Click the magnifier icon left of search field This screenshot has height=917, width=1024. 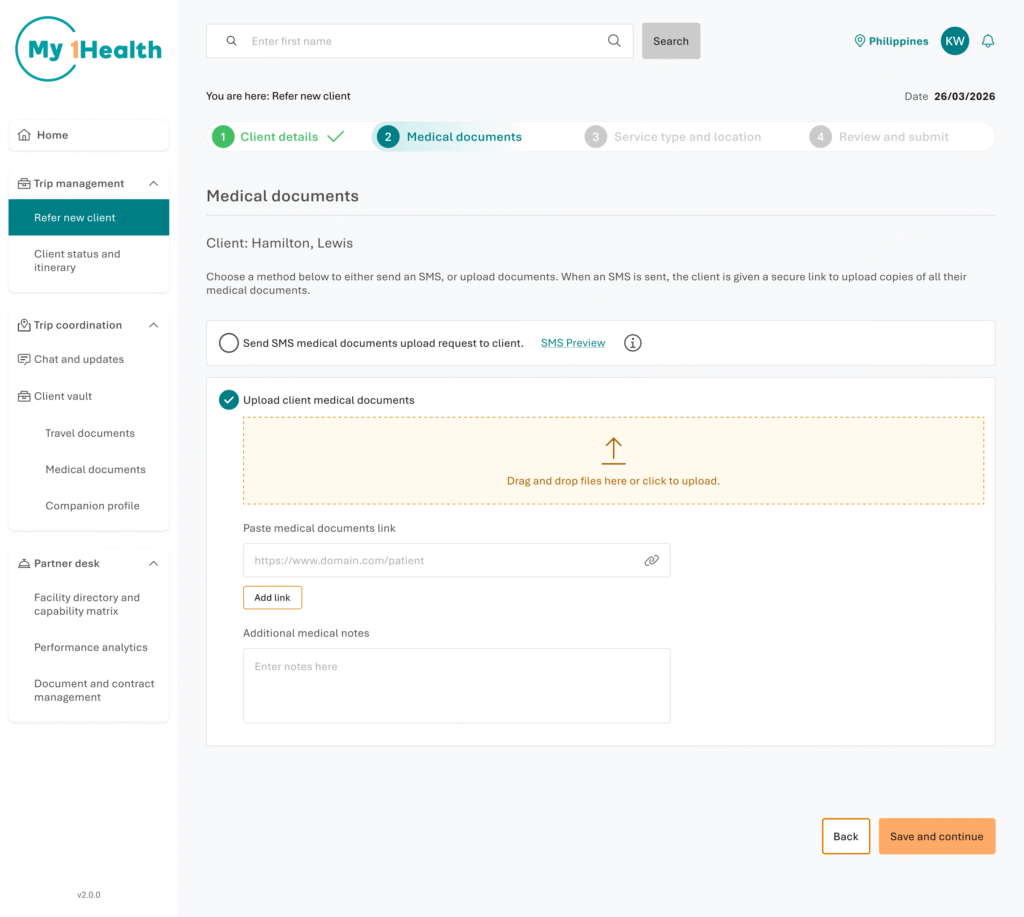231,40
